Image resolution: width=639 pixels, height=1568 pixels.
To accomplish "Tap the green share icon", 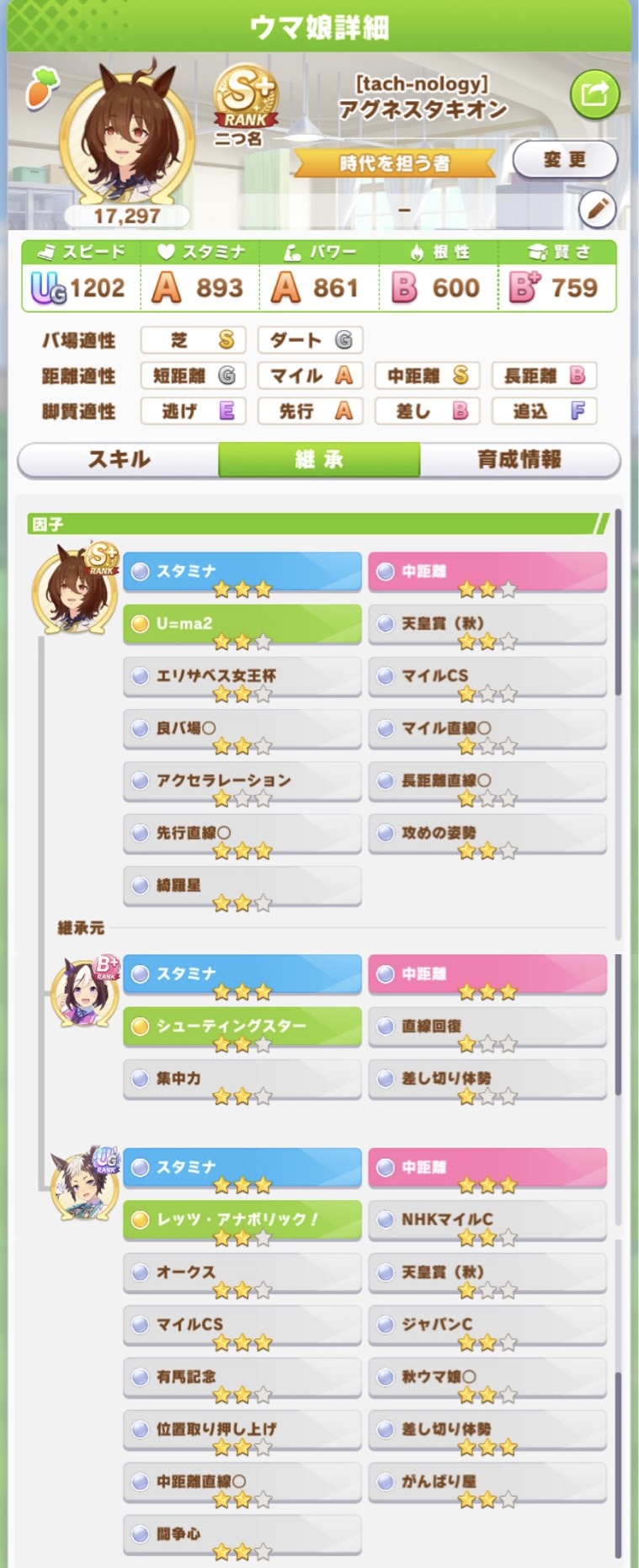I will click(594, 94).
